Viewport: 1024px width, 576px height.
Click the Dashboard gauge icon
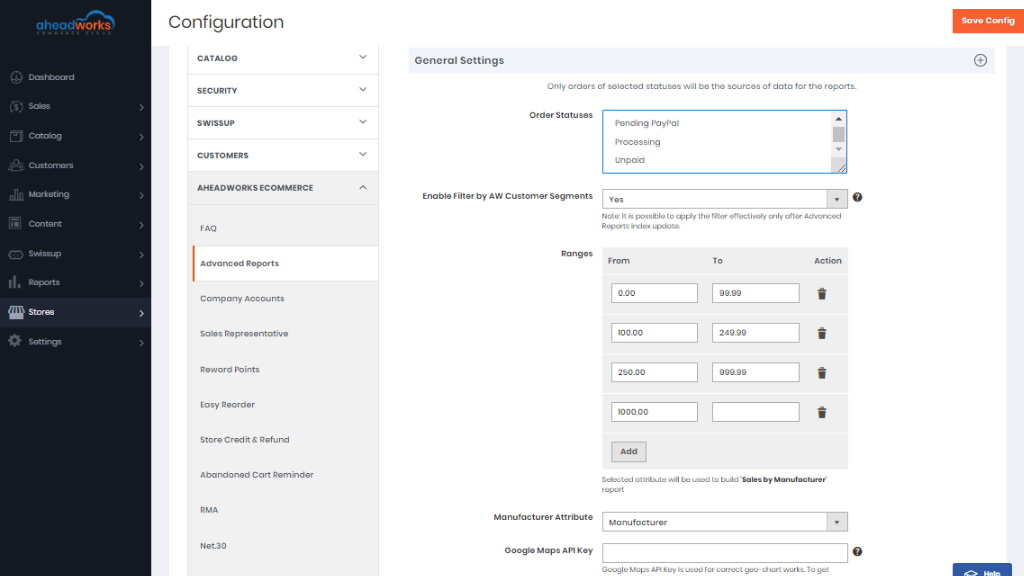pos(16,77)
